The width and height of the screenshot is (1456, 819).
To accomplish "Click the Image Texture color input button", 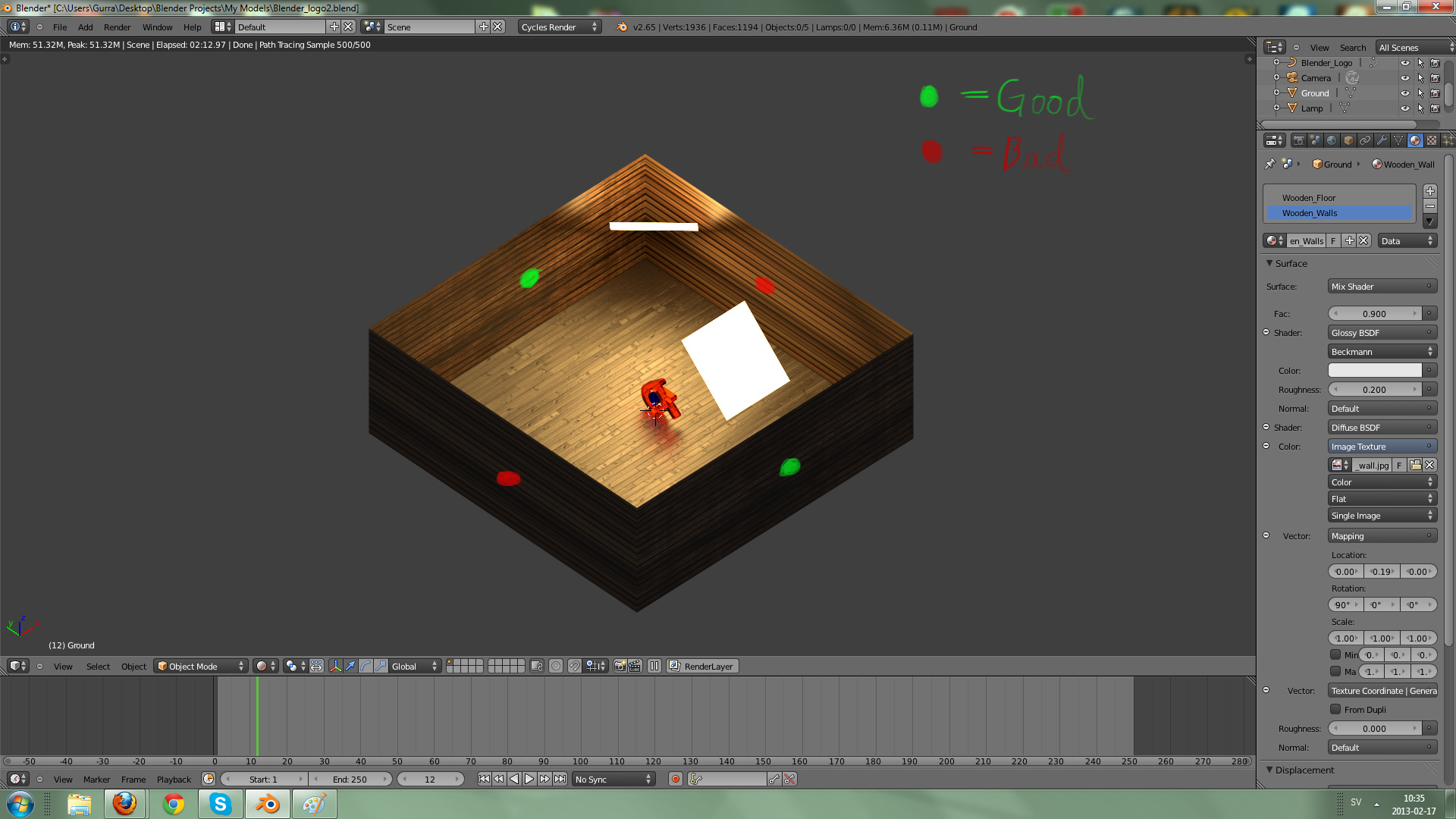I will [1382, 447].
